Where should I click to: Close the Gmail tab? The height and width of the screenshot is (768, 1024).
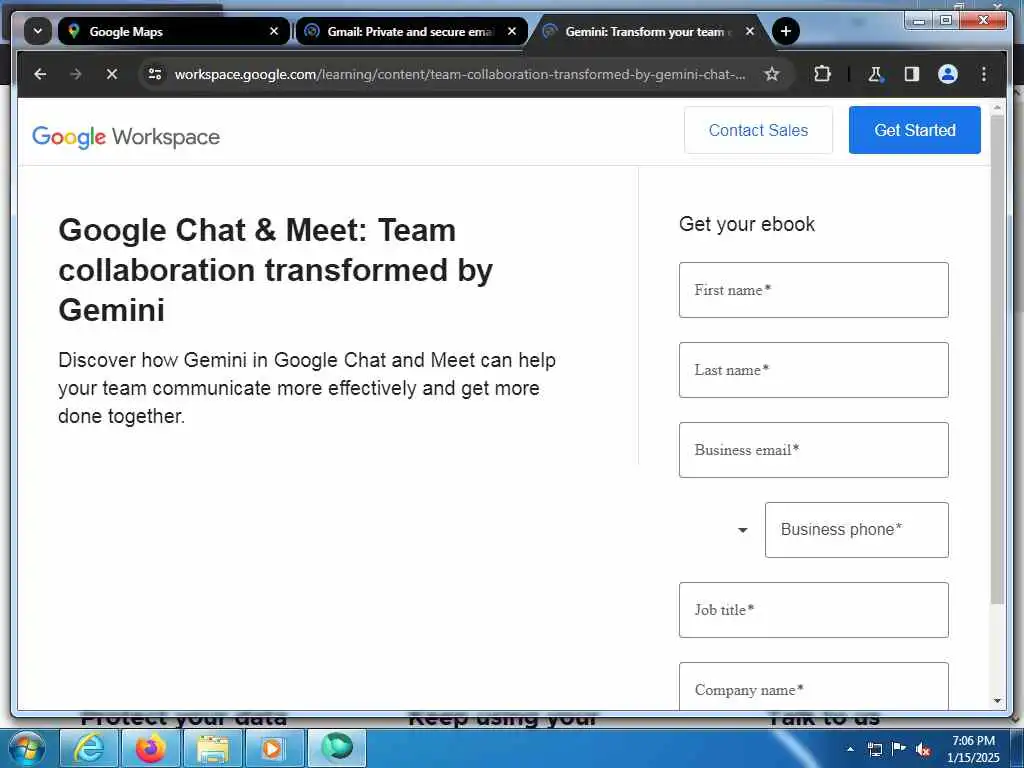tap(511, 31)
